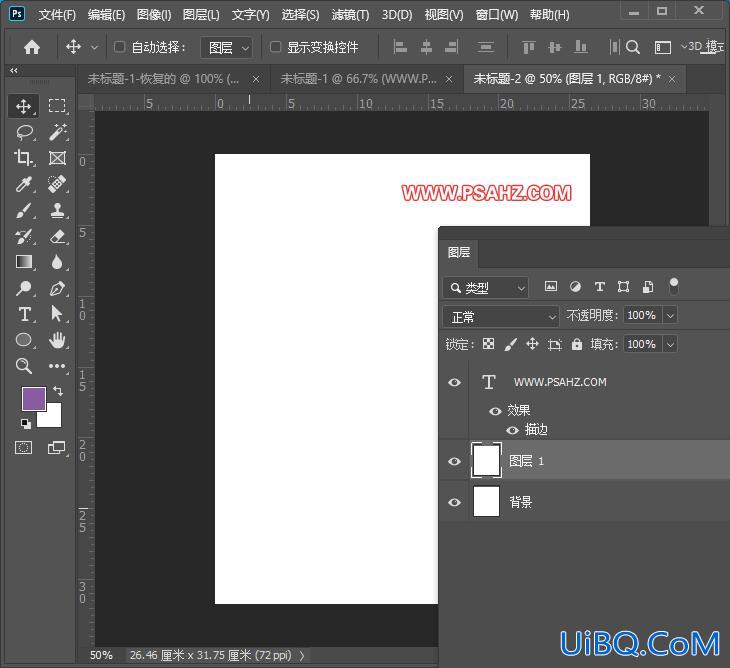Open the 滤镜(T) menu
The width and height of the screenshot is (730, 668).
point(350,15)
